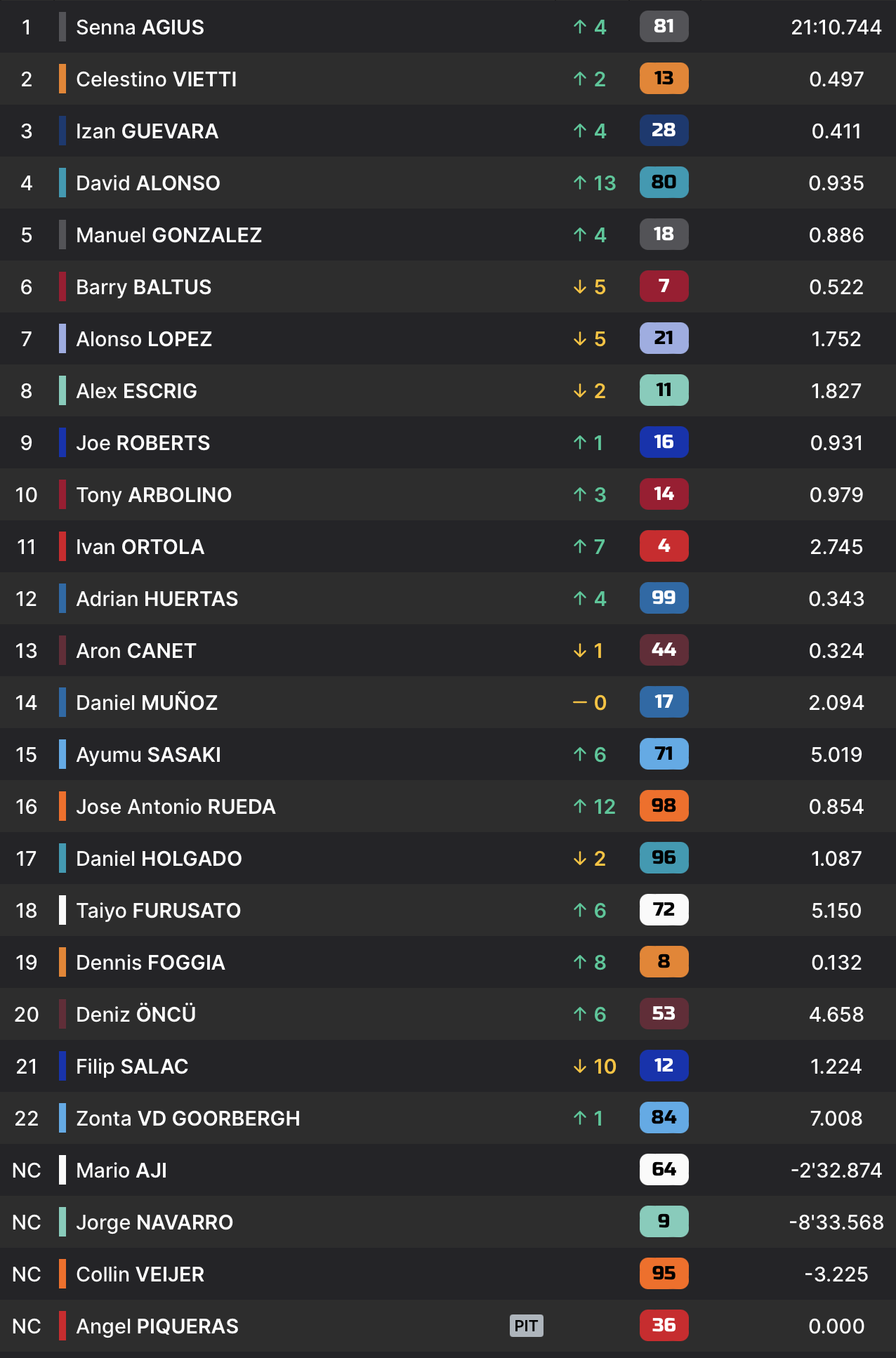Click rider number badge 81
Viewport: 896px width, 1358px height.
664,27
